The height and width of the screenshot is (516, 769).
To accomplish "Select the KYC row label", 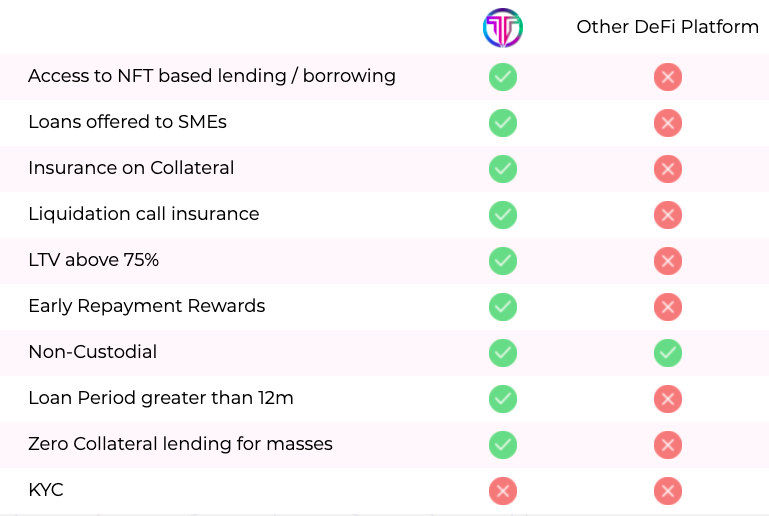I will coord(46,490).
